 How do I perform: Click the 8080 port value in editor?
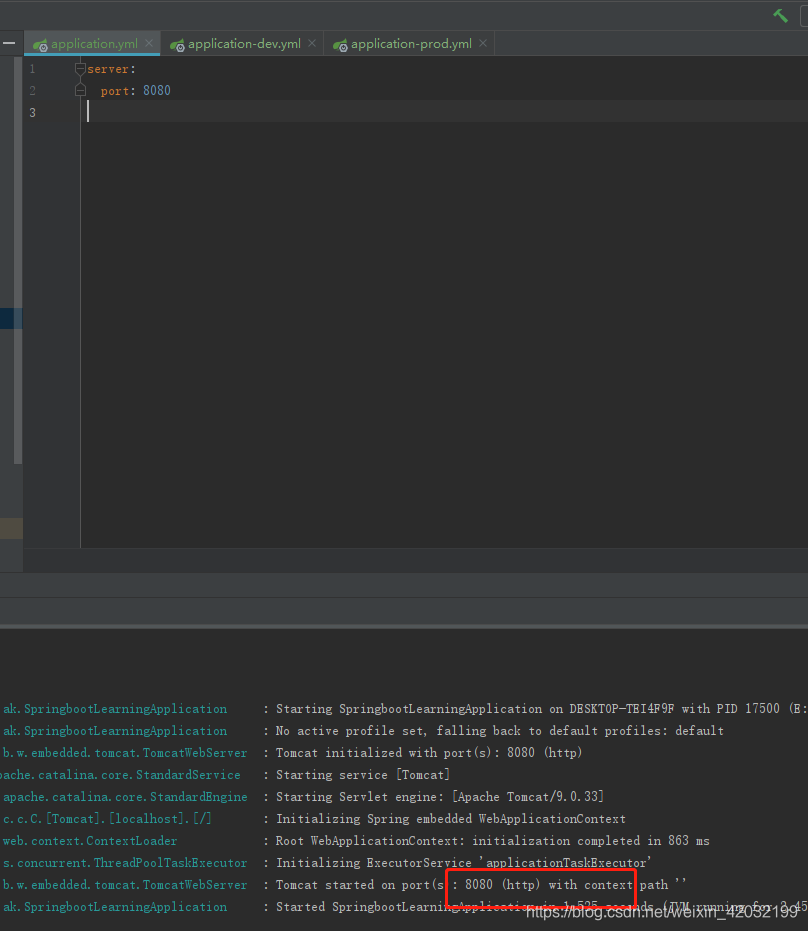157,90
